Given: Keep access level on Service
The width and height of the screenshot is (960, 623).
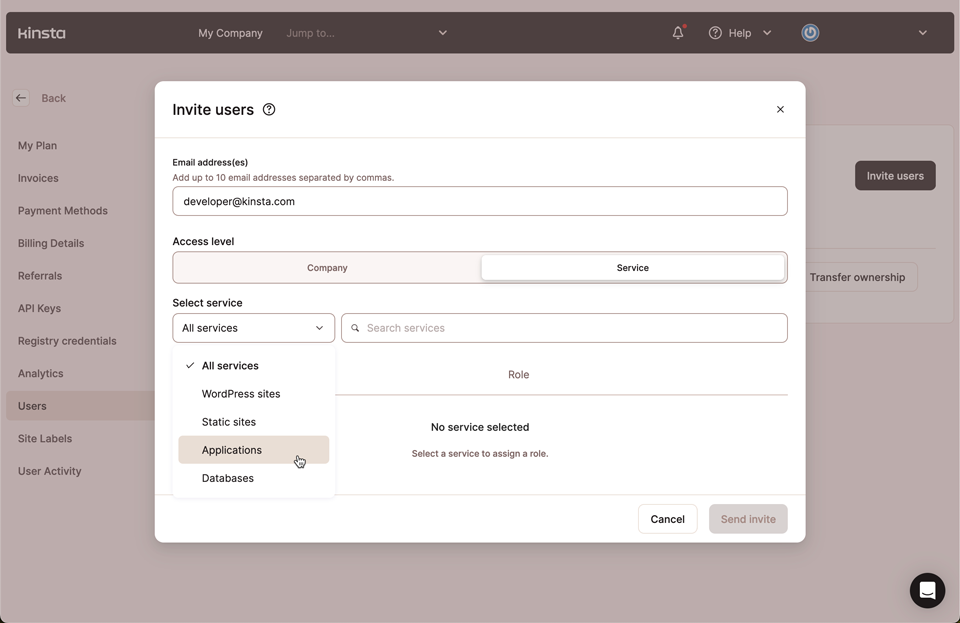Looking at the screenshot, I should tap(632, 267).
